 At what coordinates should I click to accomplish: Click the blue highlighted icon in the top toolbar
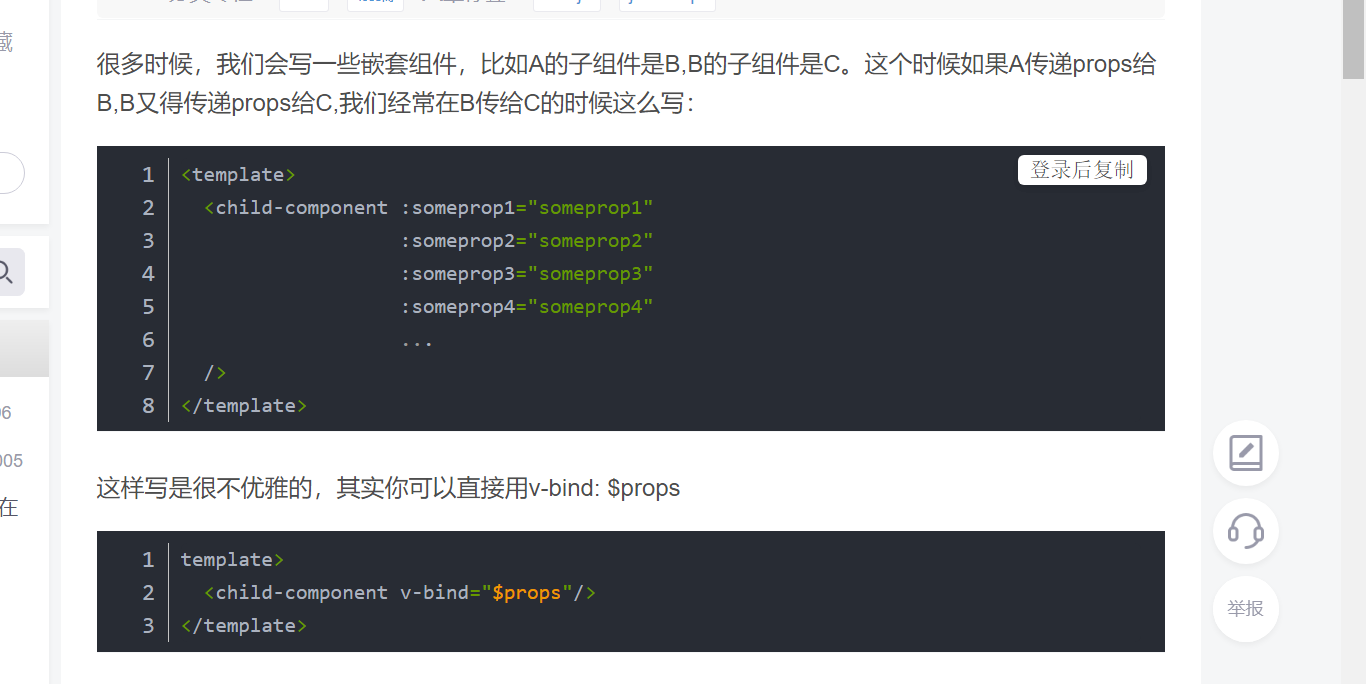coord(374,4)
